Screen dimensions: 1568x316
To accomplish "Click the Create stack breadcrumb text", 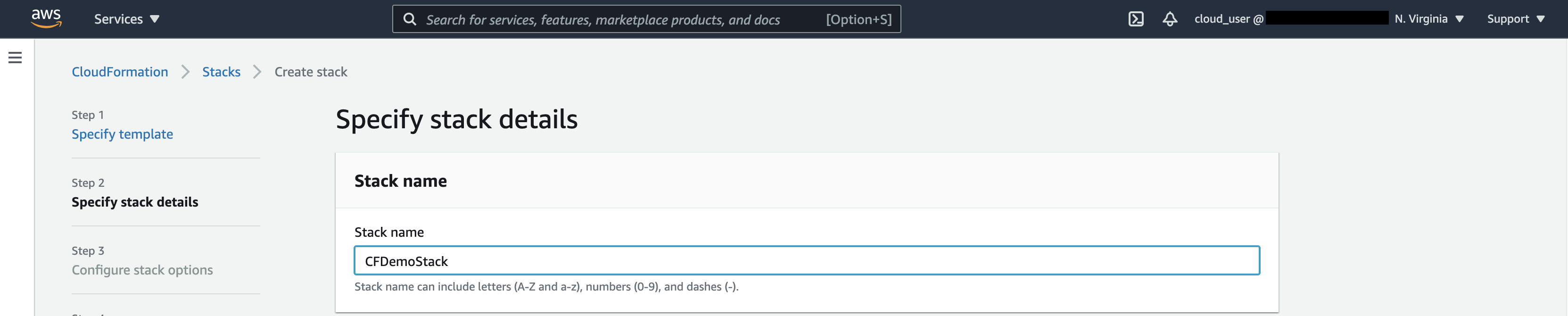I will tap(310, 72).
